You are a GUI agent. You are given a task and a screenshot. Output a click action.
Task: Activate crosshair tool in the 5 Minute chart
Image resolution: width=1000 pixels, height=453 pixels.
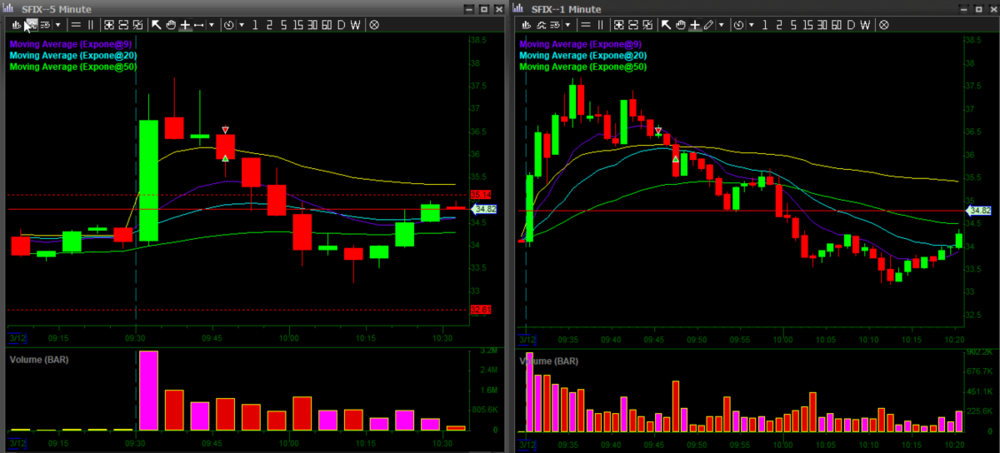[186, 24]
